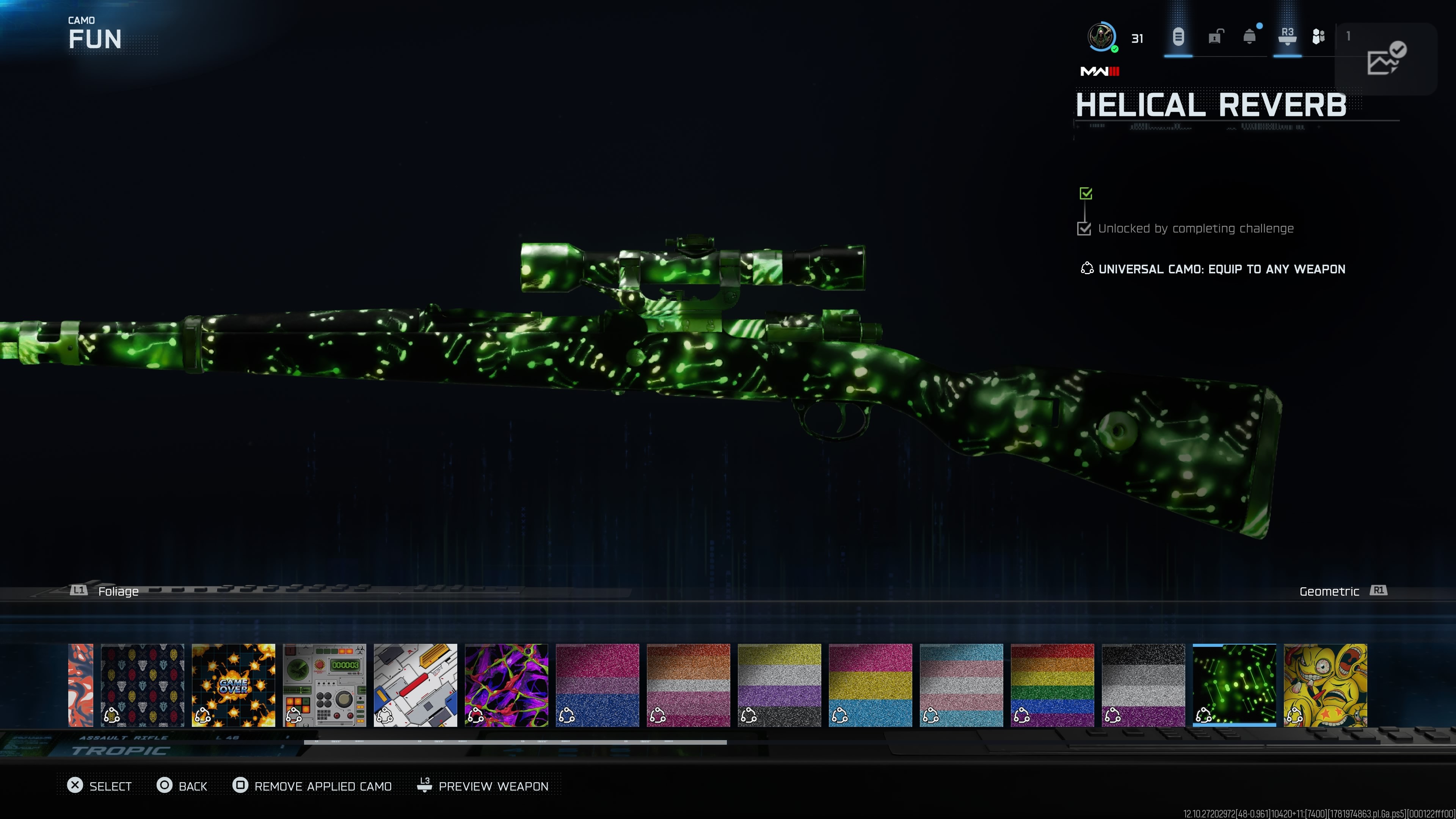Switch to the Foliage camo category
Screen dimensions: 1456x819
(118, 591)
